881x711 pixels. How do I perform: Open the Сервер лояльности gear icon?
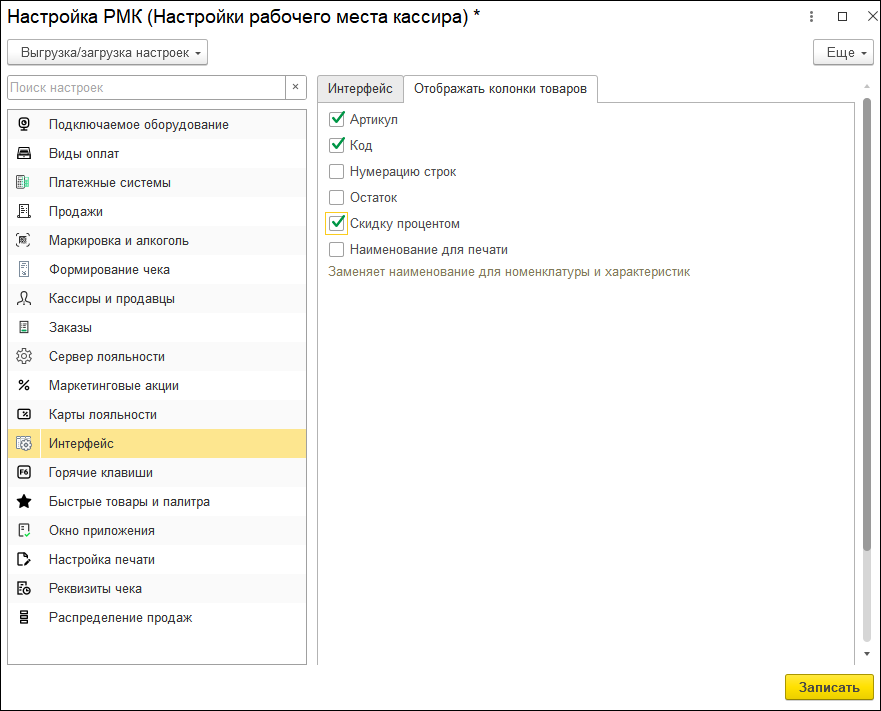tap(24, 357)
